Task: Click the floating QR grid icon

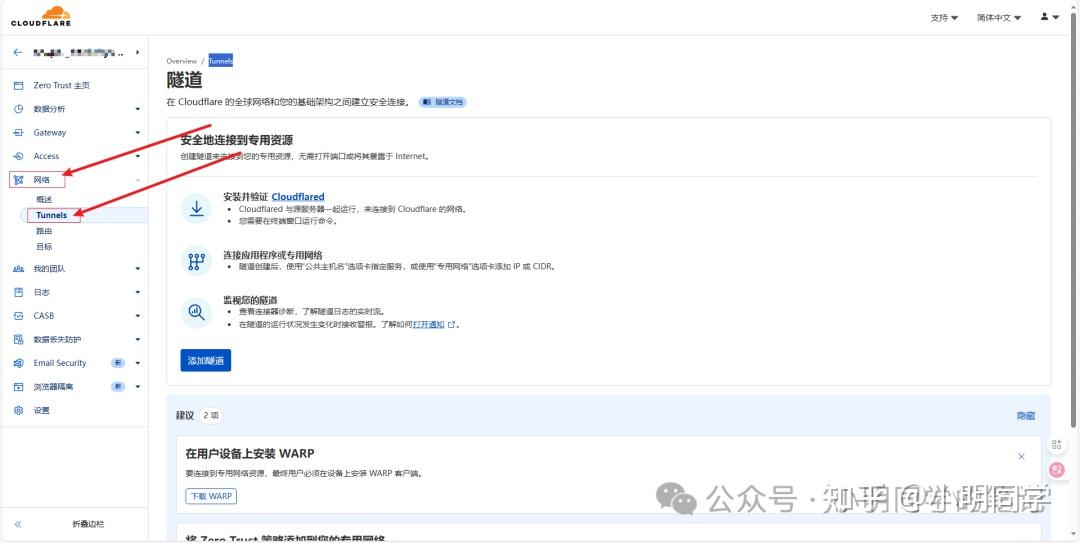Action: 1057,444
